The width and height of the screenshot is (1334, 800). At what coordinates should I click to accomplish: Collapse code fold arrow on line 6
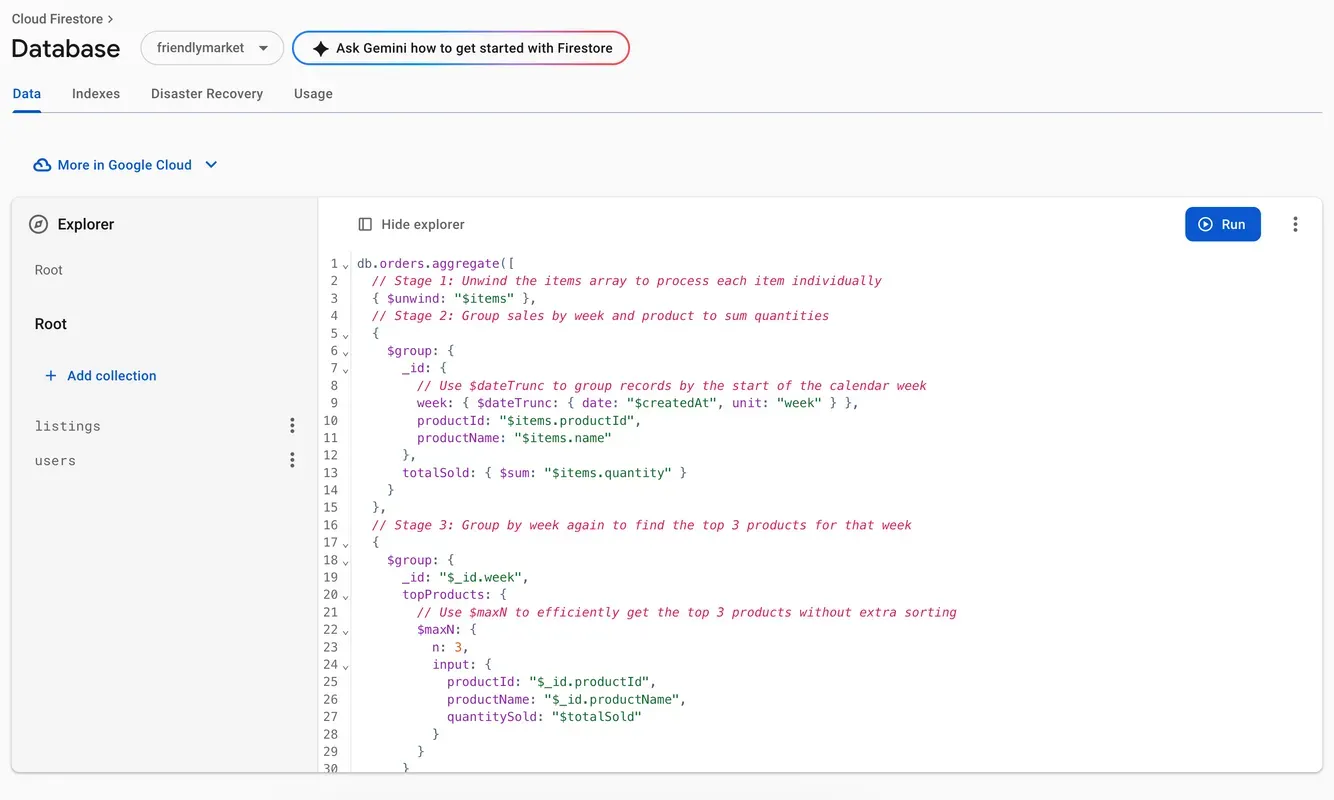tap(346, 352)
